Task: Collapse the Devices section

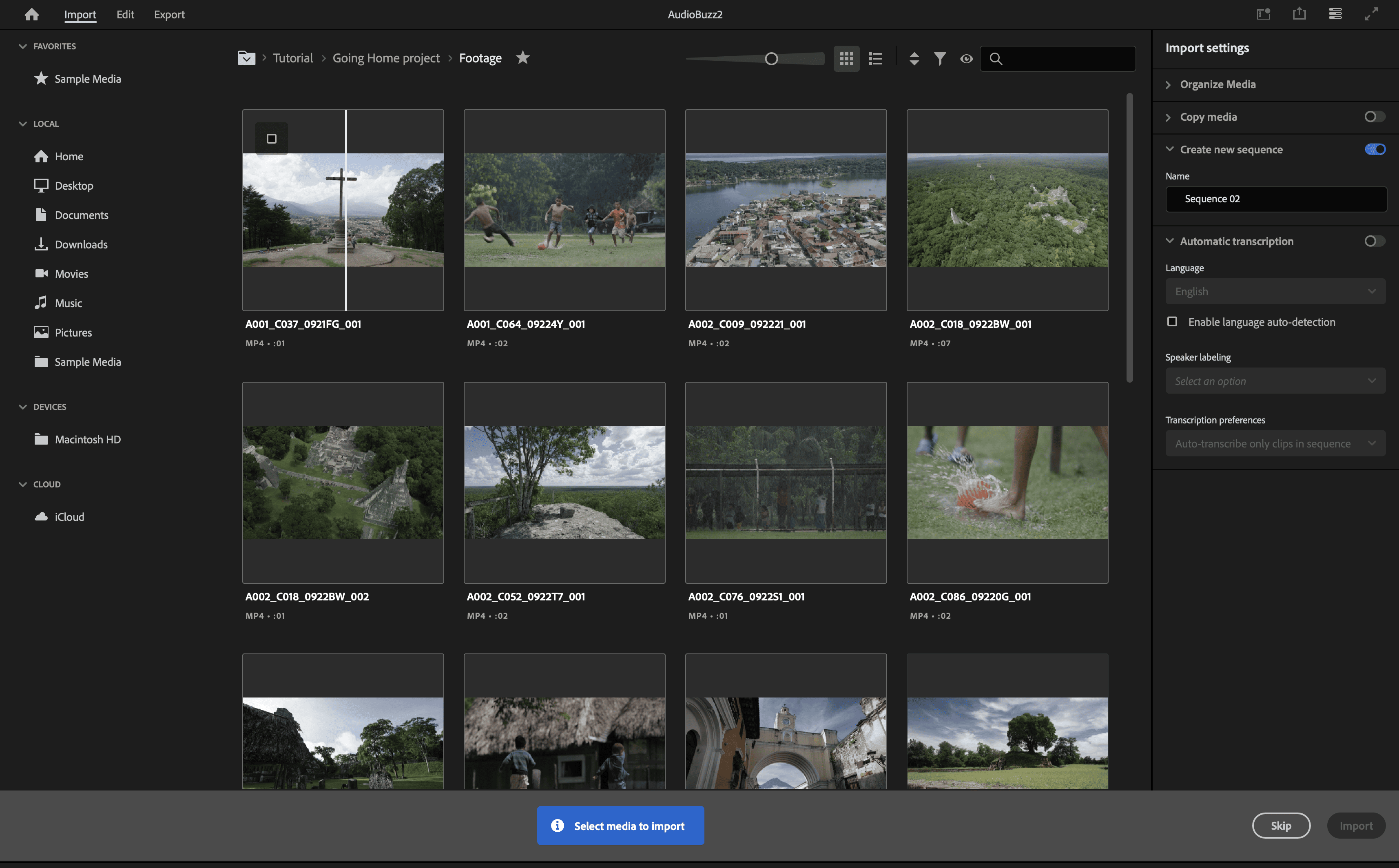Action: click(22, 406)
